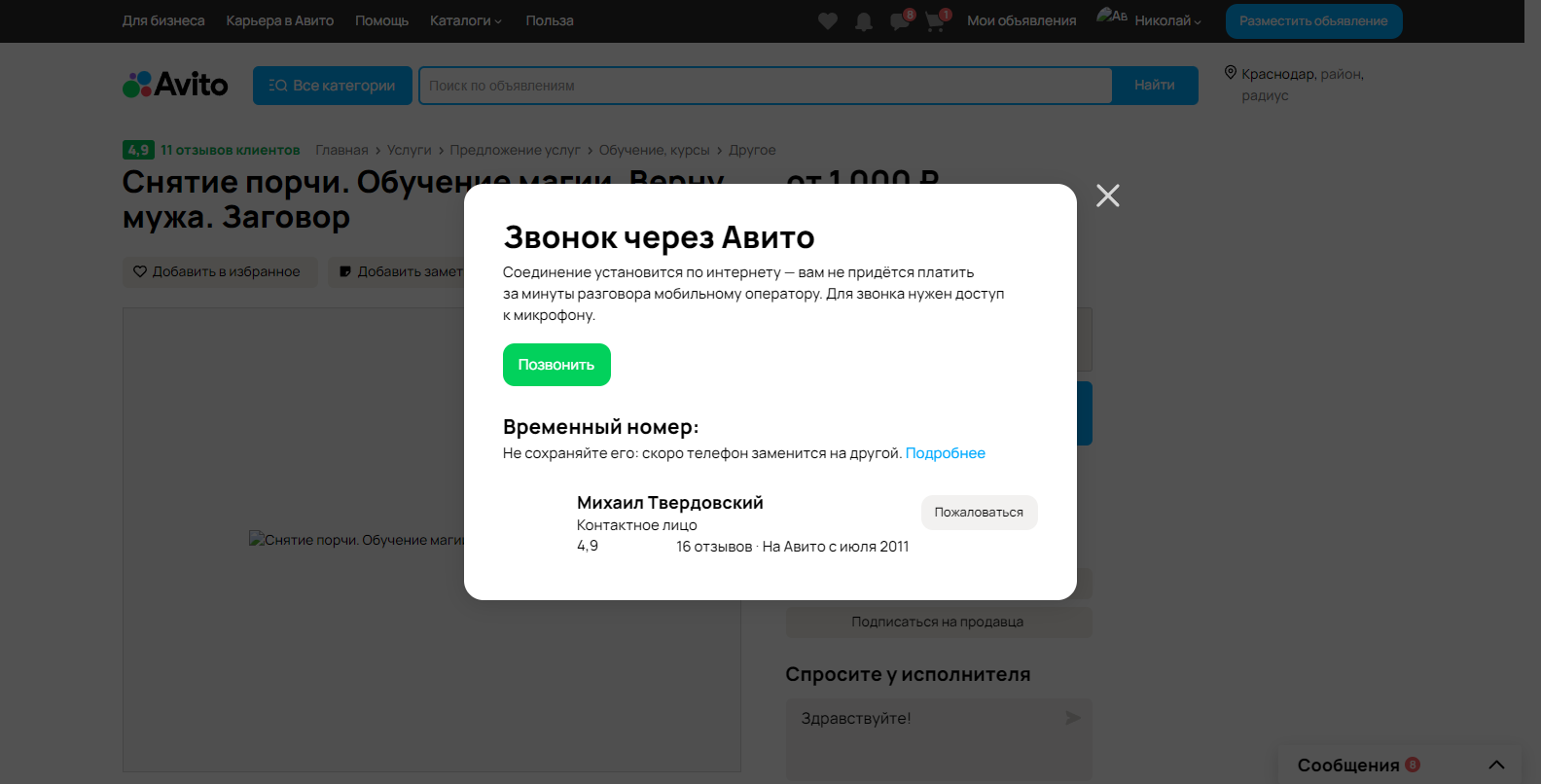Go to Мои объявления
Screen dimensions: 1541x784
click(1021, 20)
